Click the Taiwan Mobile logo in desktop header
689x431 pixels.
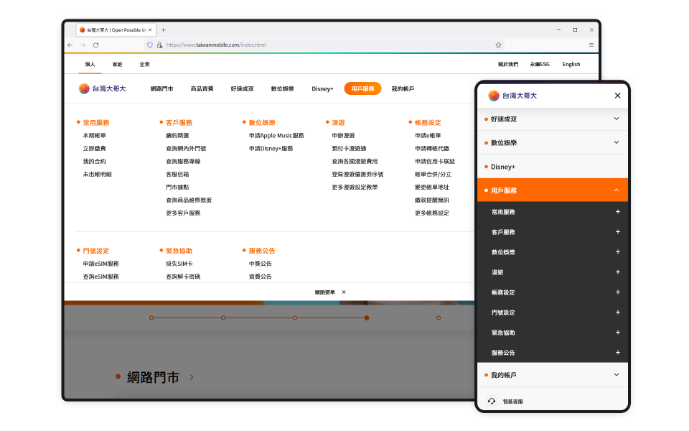(98, 88)
